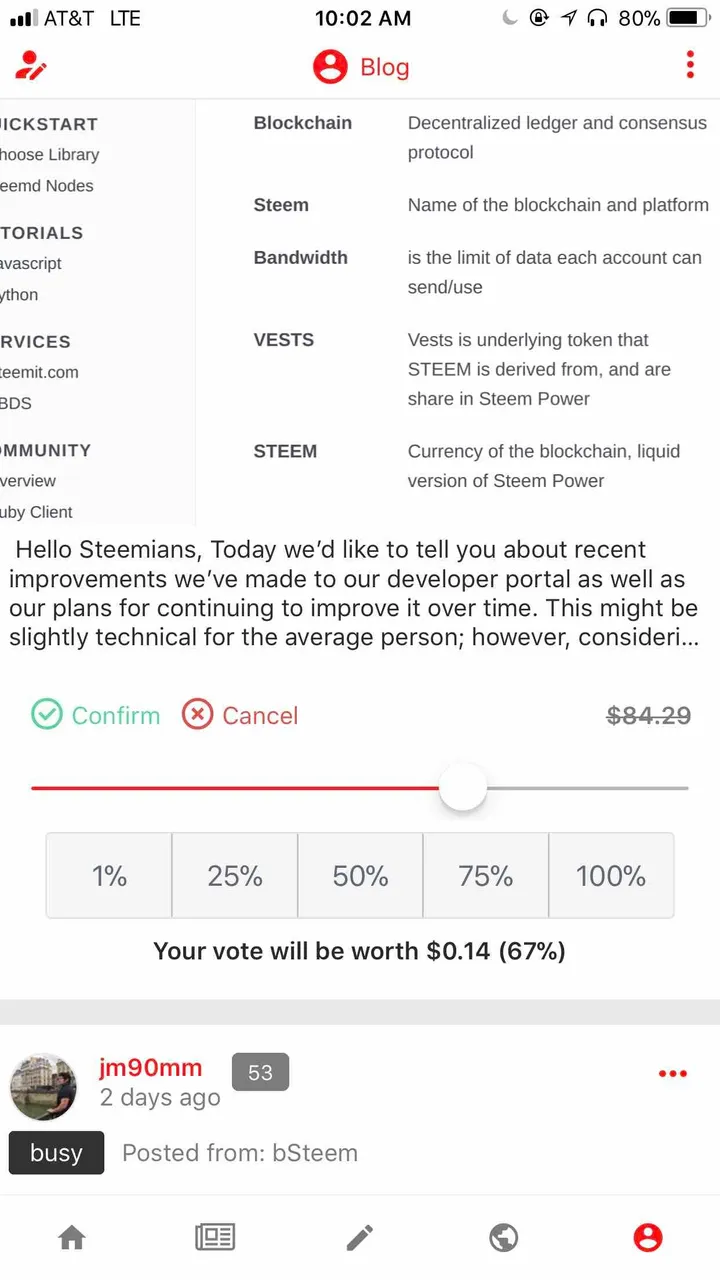Tap the jm90mm avatar thumbnail

click(43, 1086)
